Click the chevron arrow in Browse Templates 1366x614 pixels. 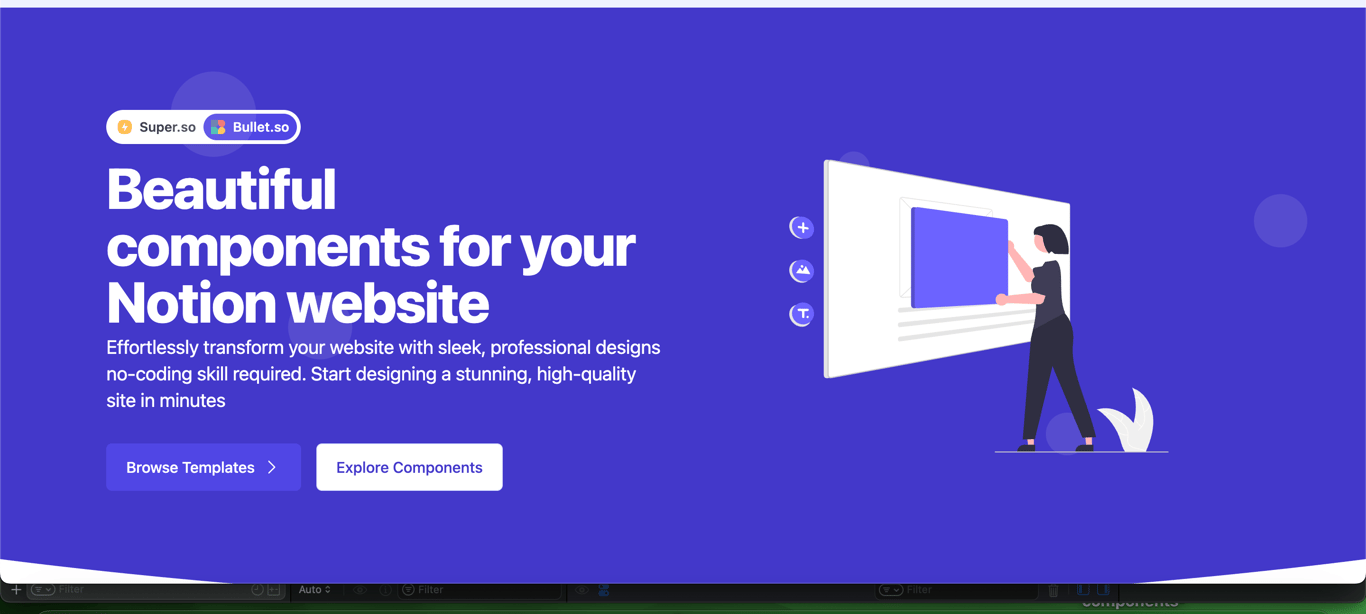272,467
